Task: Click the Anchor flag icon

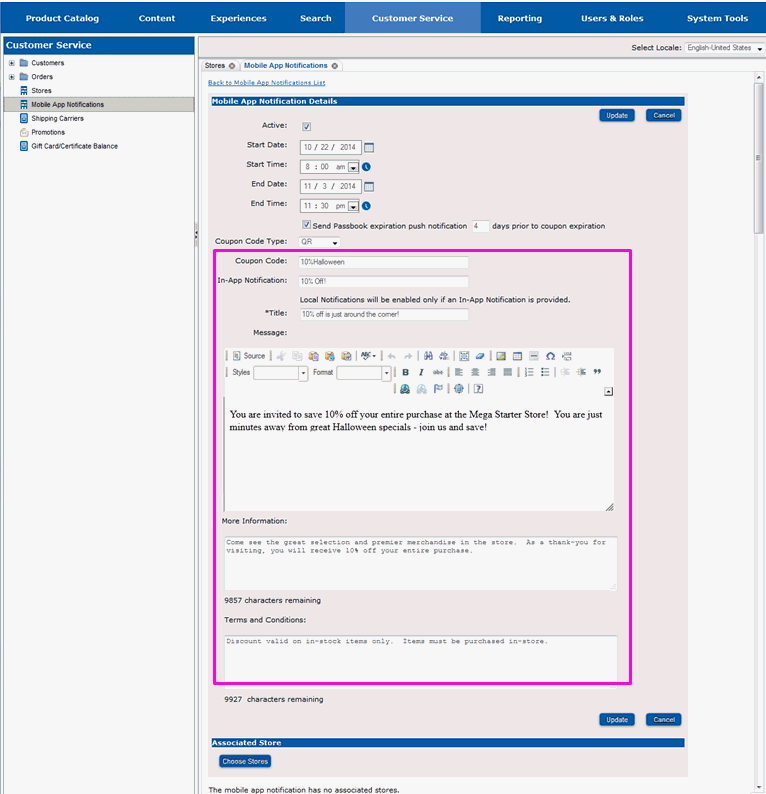Action: [x=438, y=388]
